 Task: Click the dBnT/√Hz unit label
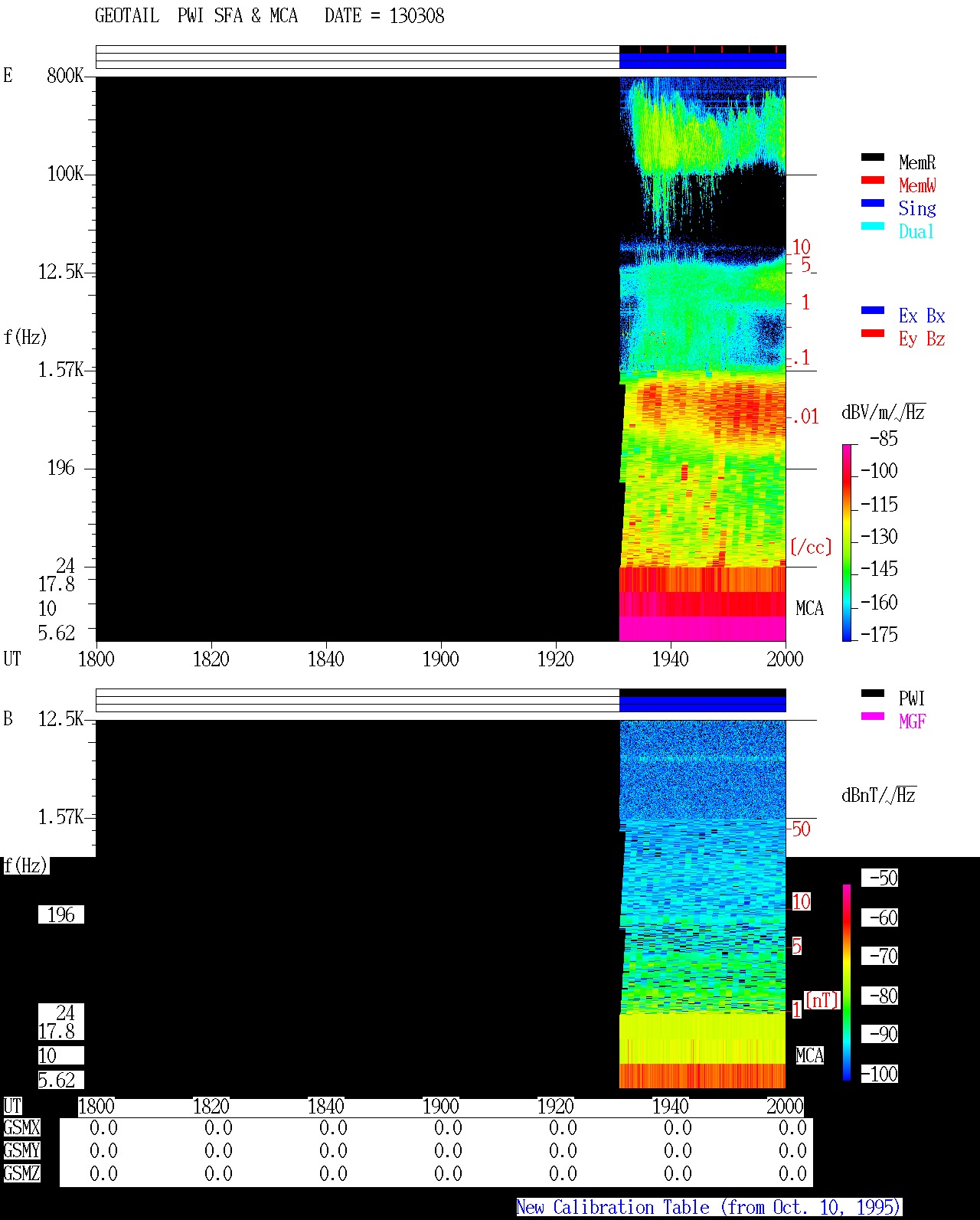[879, 795]
